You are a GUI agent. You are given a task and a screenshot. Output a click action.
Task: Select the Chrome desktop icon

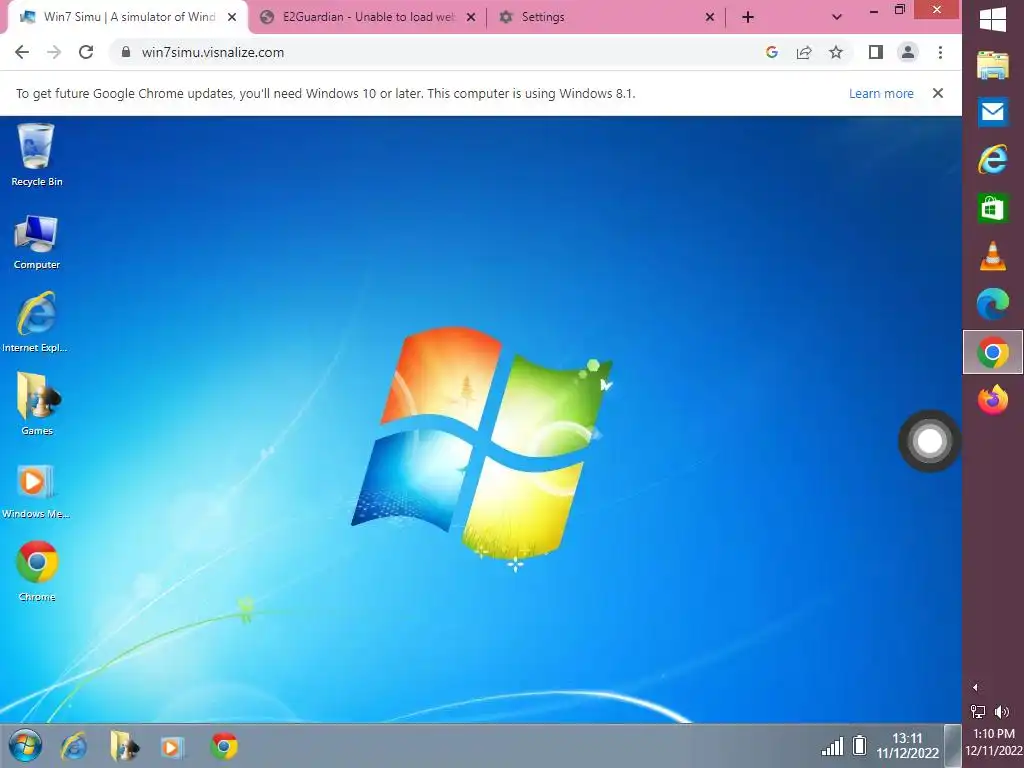pyautogui.click(x=37, y=571)
